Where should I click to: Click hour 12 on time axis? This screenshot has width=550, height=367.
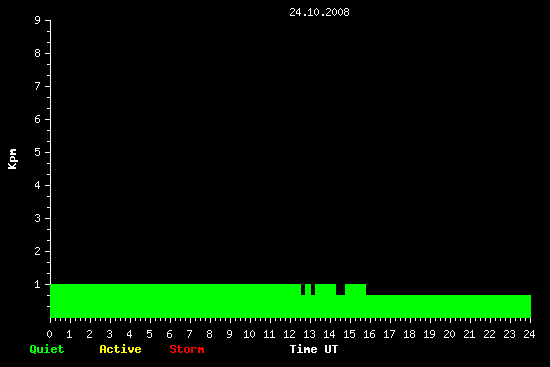289,334
